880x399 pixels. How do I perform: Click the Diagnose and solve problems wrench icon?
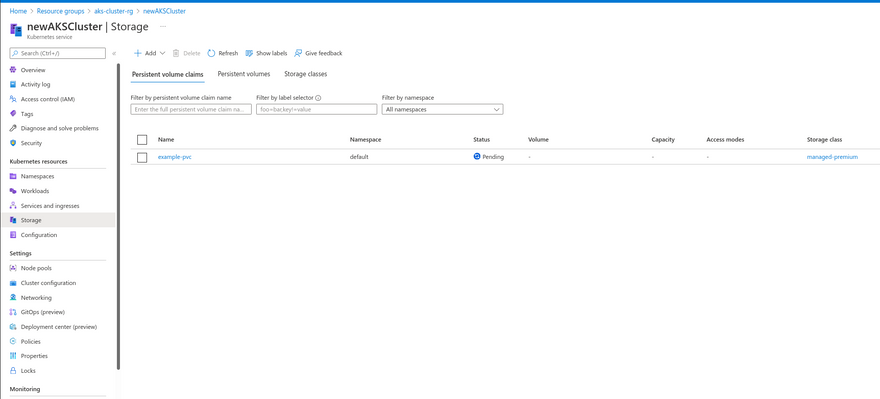(13, 129)
